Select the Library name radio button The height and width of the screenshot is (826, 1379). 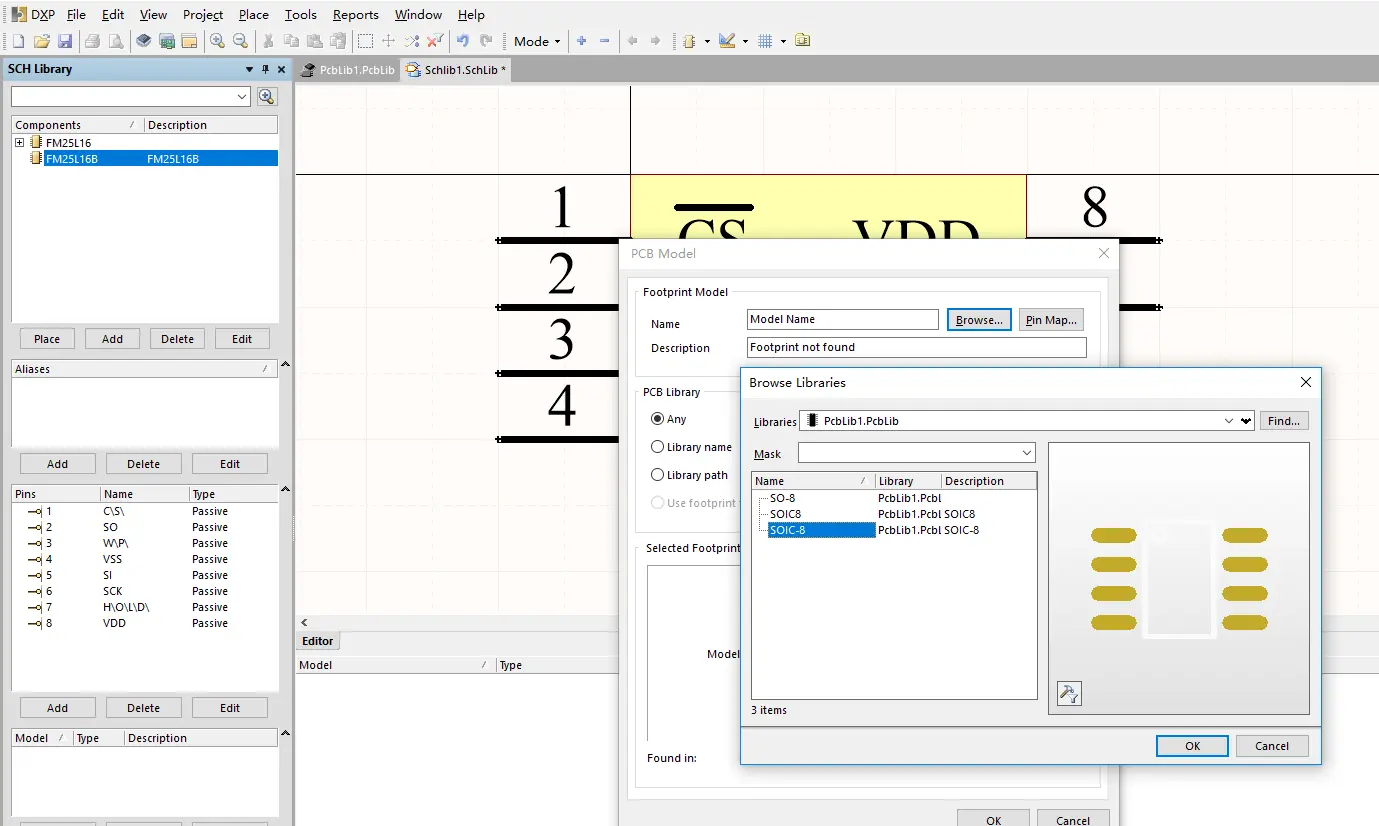(657, 447)
